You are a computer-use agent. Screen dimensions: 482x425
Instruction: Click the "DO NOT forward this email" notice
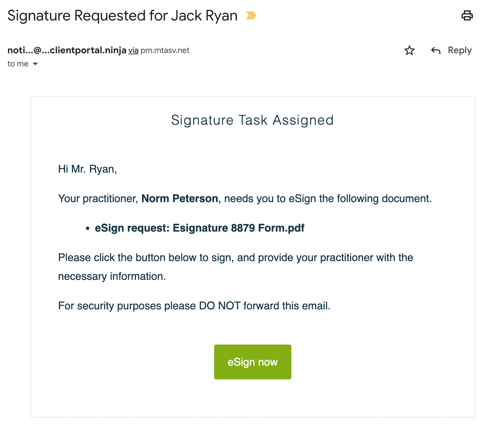(264, 306)
